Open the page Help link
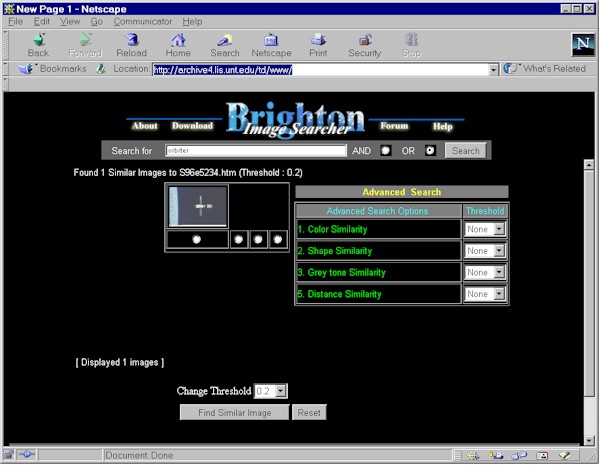 (x=442, y=126)
